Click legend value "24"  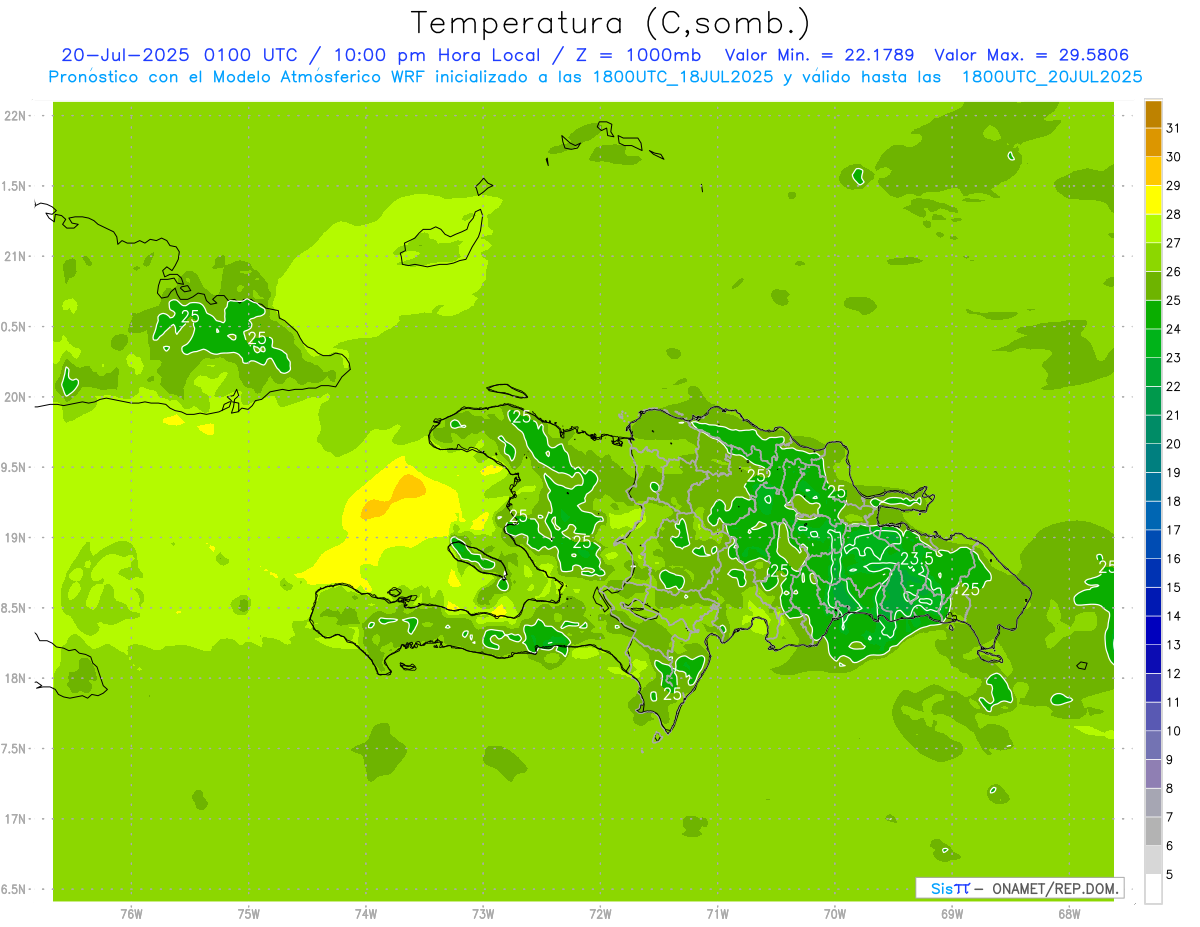tap(1174, 329)
